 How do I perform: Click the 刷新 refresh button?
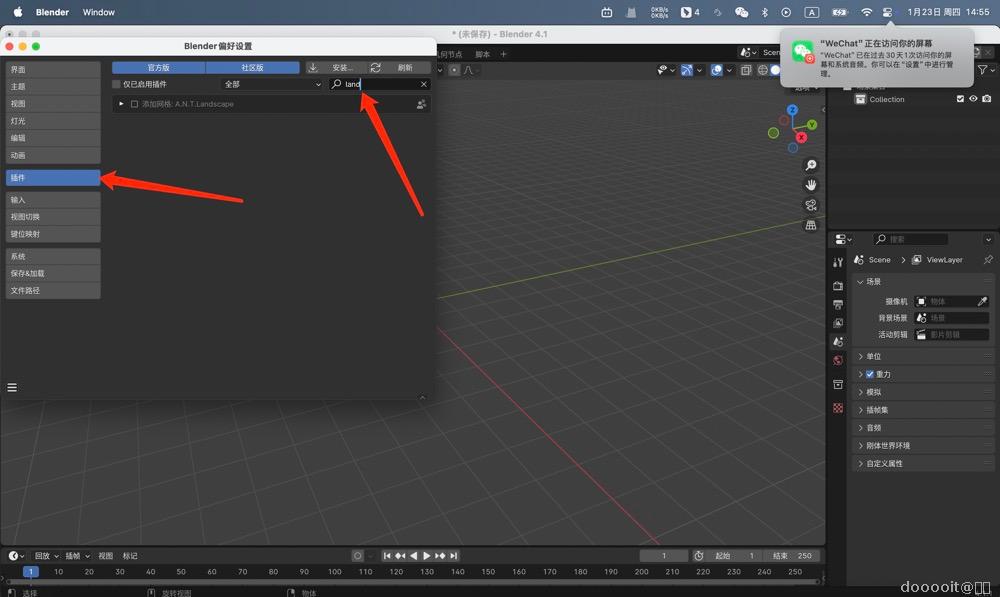coord(396,68)
